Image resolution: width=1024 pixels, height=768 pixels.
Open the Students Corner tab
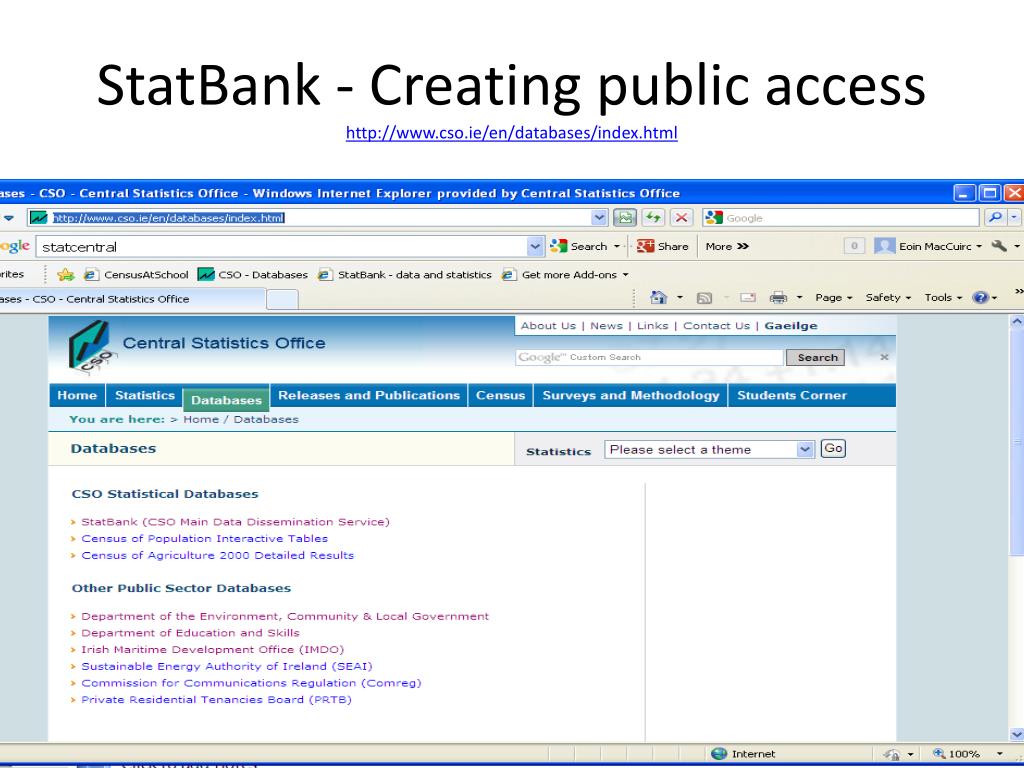point(792,395)
